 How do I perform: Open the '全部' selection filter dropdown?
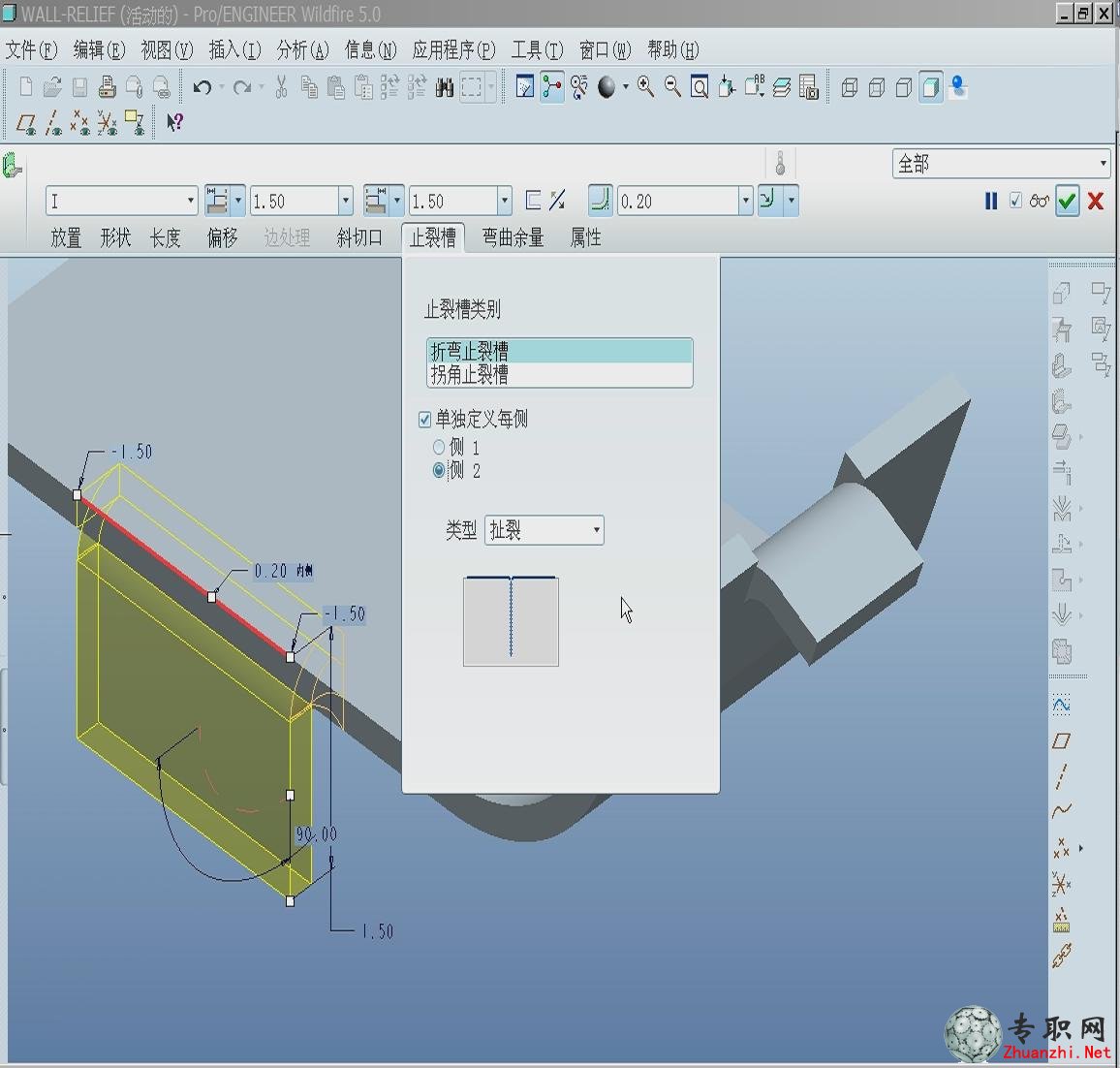[1002, 164]
